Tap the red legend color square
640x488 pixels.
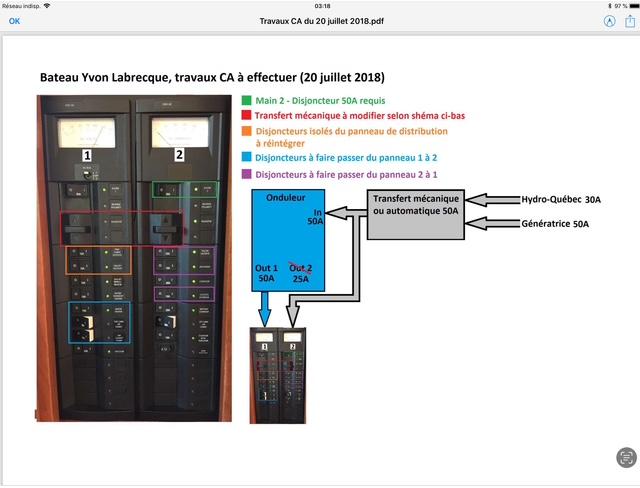[x=247, y=115]
